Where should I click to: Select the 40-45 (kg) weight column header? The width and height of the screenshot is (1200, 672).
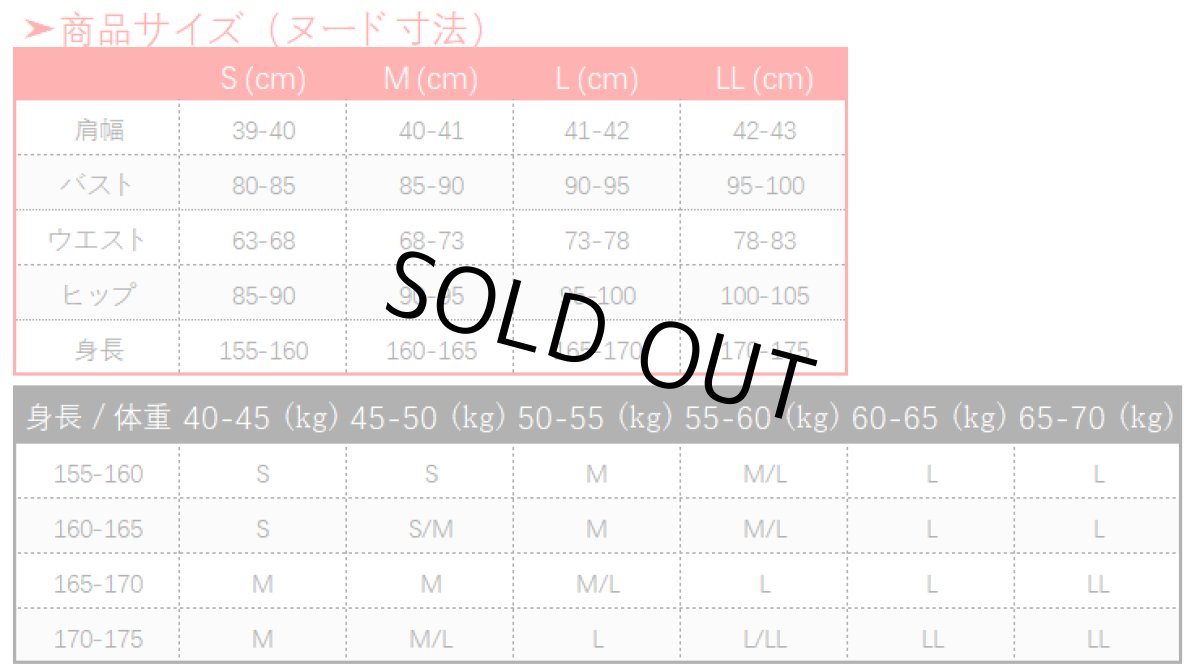click(x=263, y=418)
